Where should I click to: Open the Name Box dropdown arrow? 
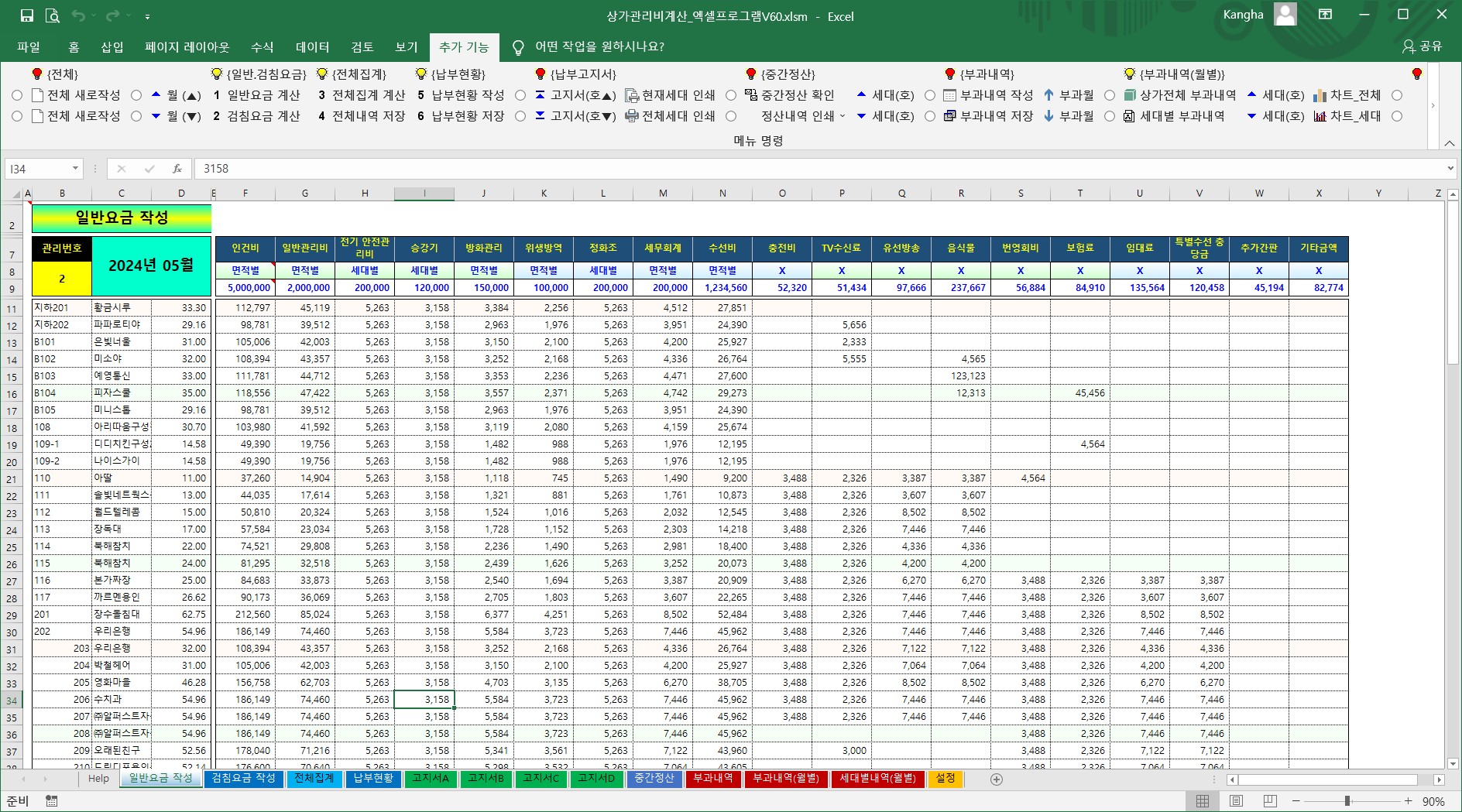coord(75,169)
